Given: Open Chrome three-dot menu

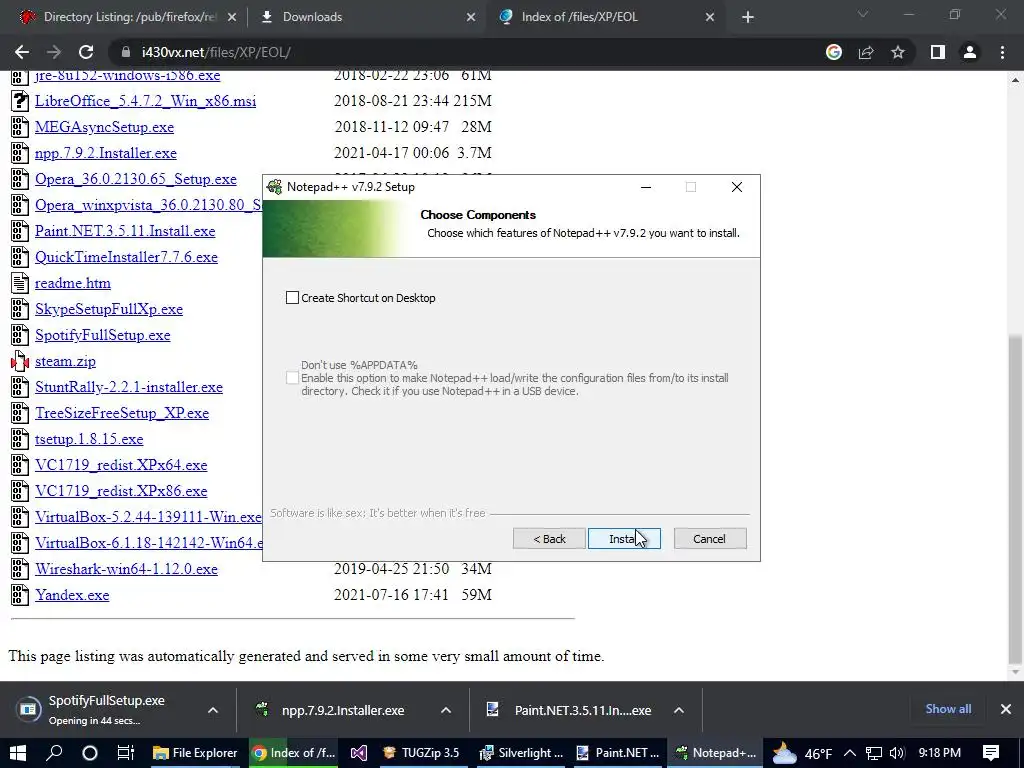Looking at the screenshot, I should pos(1002,52).
